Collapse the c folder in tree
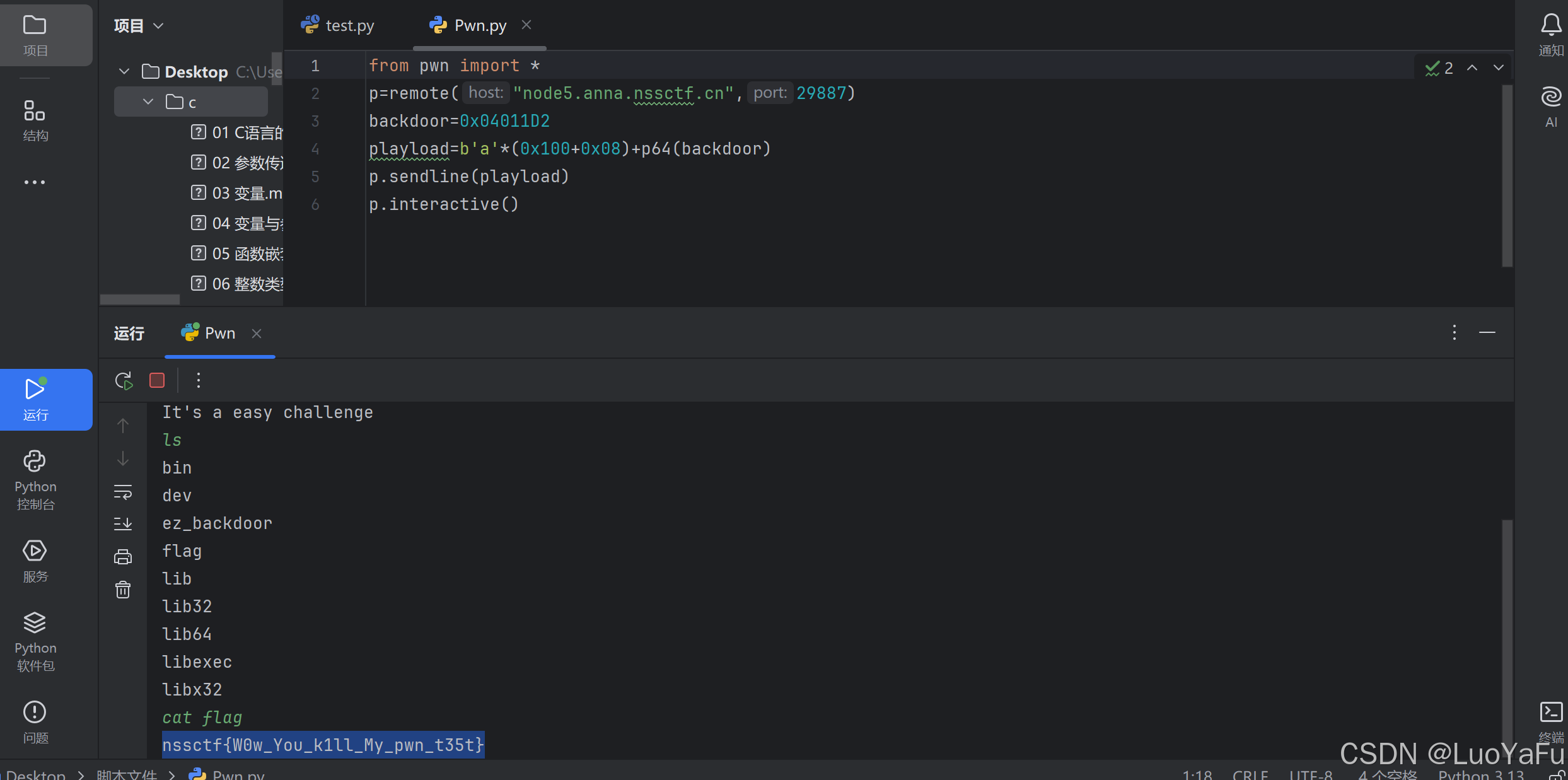Image resolution: width=1568 pixels, height=780 pixels. 148,102
